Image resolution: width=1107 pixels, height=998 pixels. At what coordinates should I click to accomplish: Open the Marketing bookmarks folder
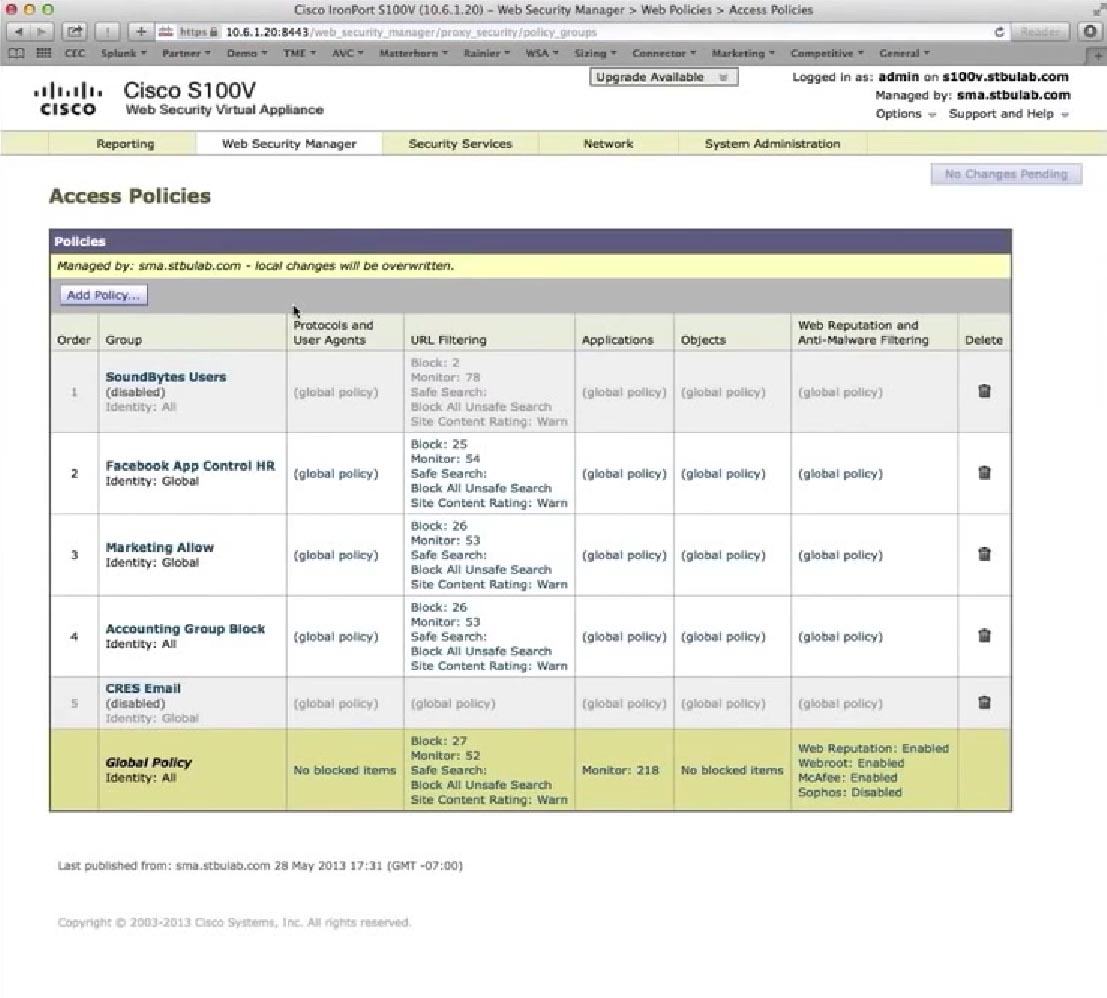coord(743,53)
